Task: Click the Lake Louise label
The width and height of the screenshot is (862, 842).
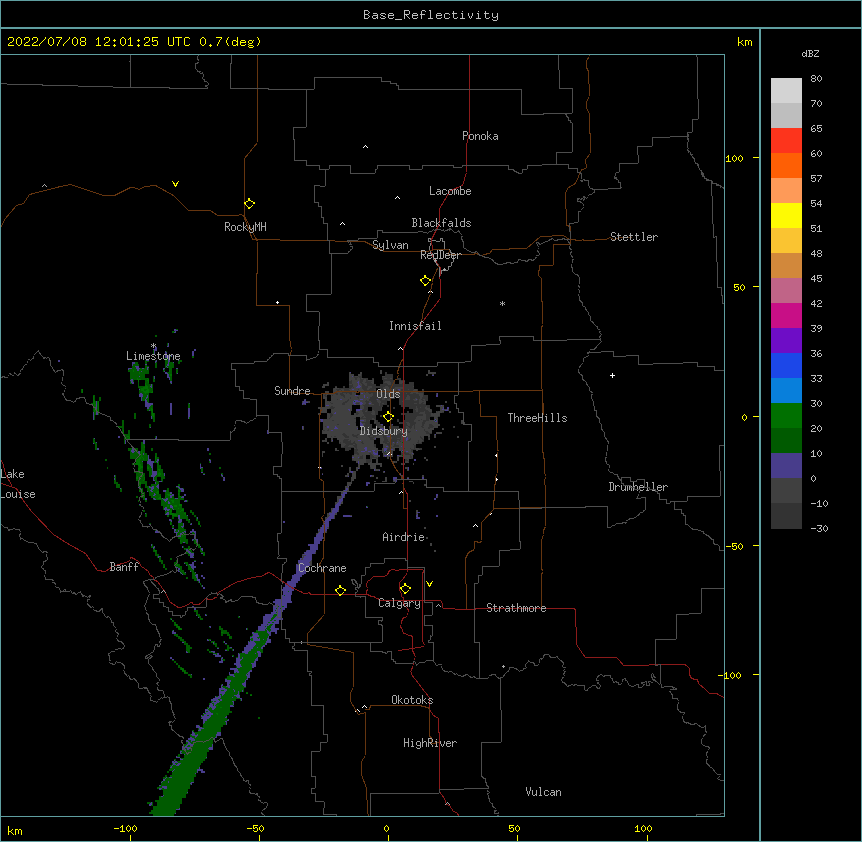Action: 18,484
